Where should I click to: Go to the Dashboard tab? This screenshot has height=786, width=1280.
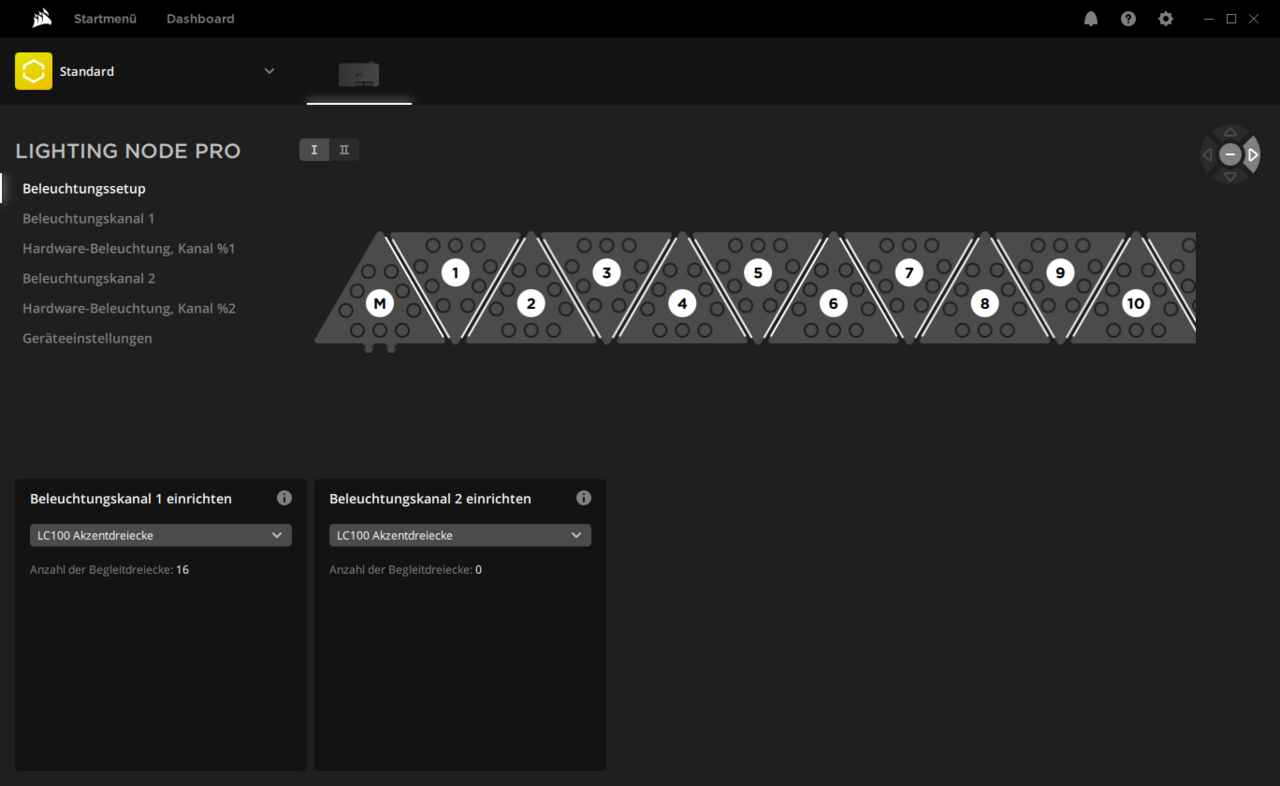200,19
